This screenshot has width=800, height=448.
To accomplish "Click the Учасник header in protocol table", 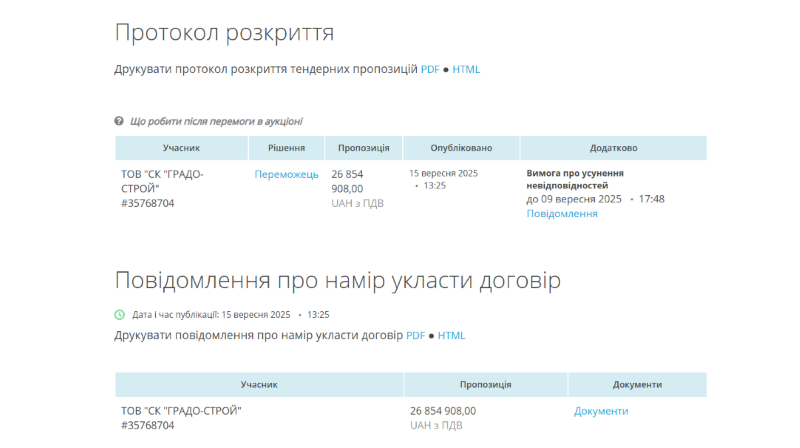I will coord(181,148).
